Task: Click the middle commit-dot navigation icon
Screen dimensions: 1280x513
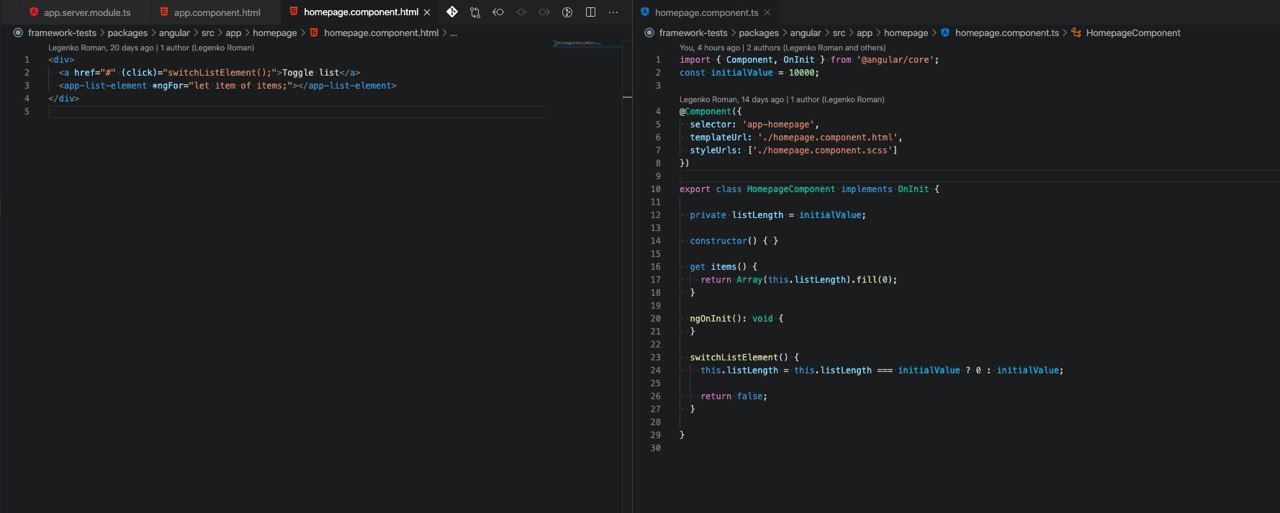Action: coord(521,12)
